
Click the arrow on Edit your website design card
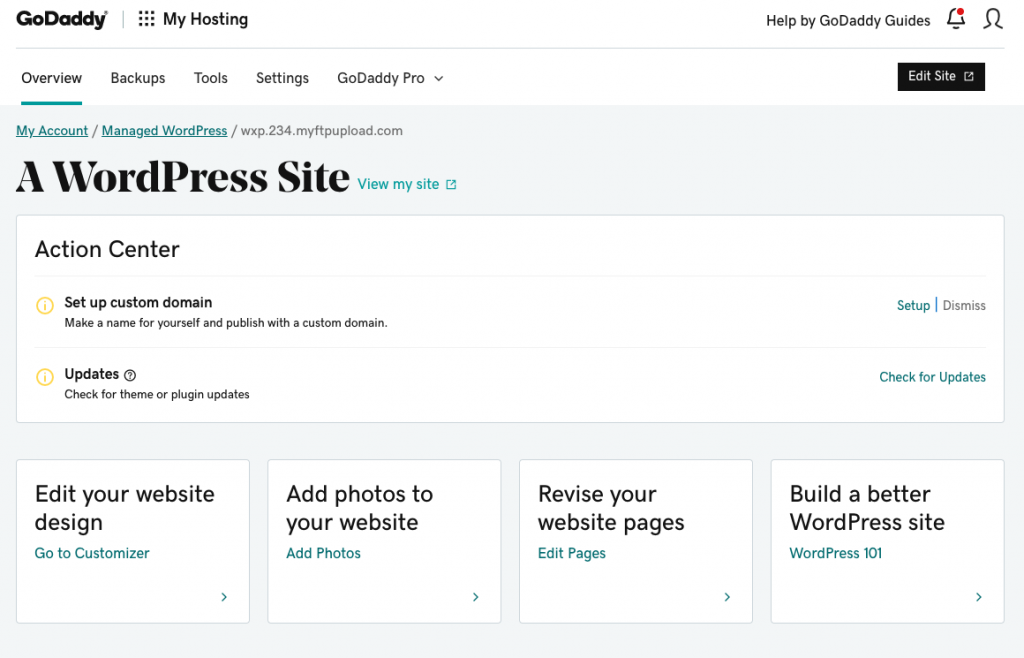(x=224, y=597)
